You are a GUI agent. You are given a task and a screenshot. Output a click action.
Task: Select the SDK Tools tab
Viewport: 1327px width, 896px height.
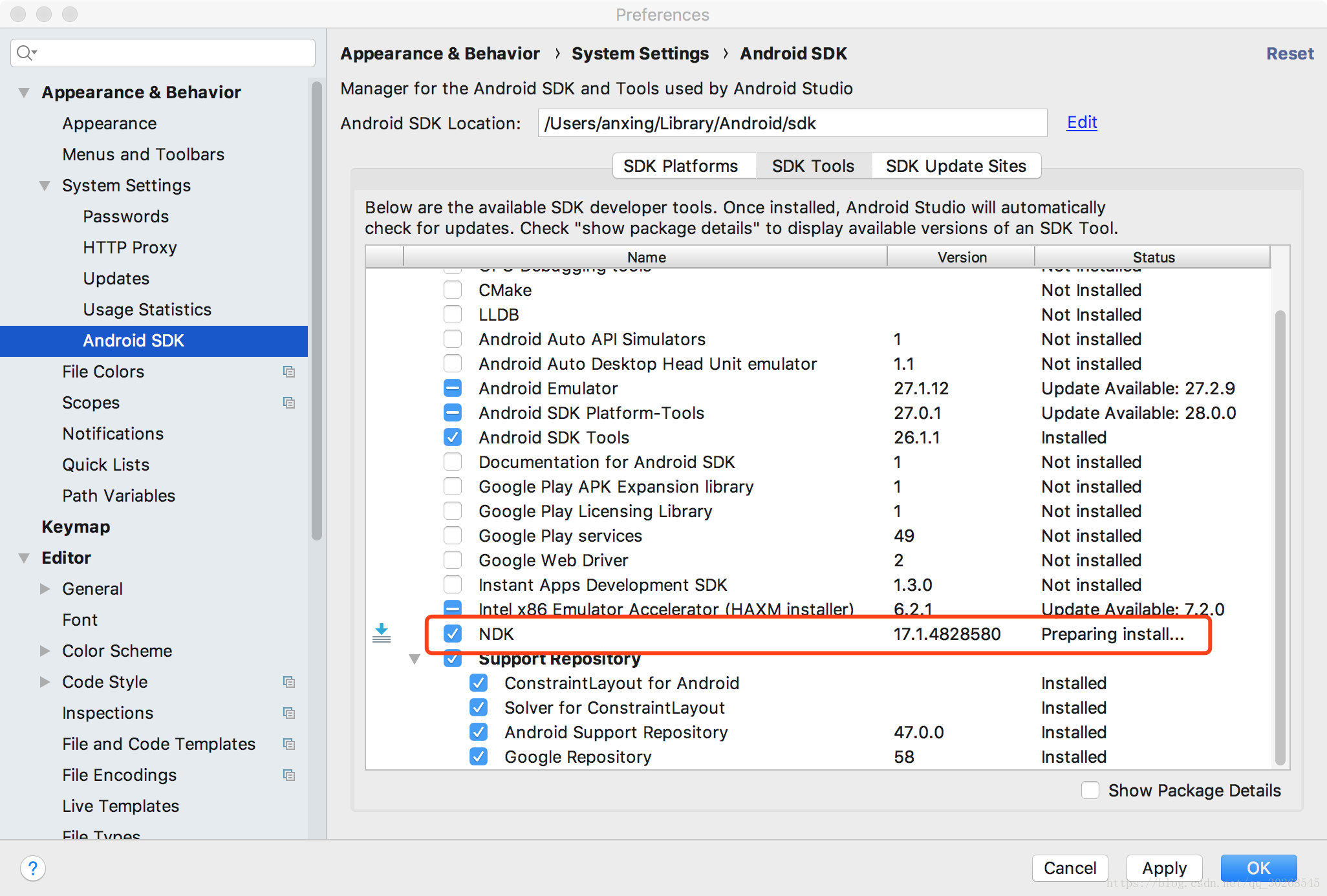coord(813,166)
